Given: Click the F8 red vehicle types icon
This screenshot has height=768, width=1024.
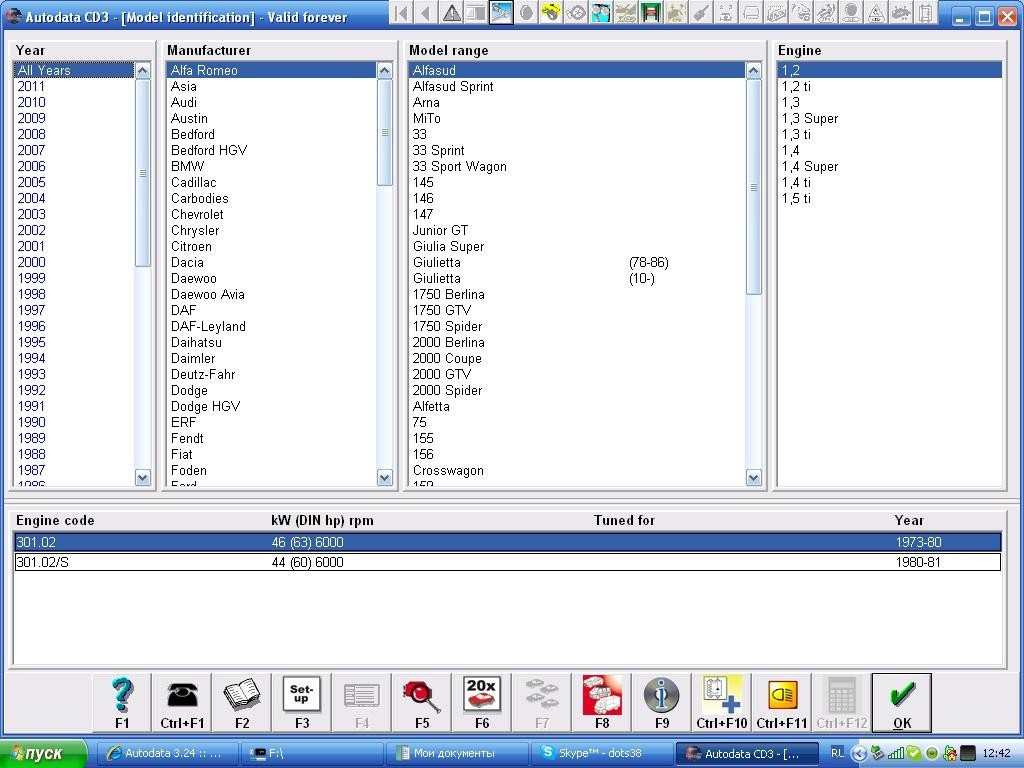Looking at the screenshot, I should tap(602, 702).
